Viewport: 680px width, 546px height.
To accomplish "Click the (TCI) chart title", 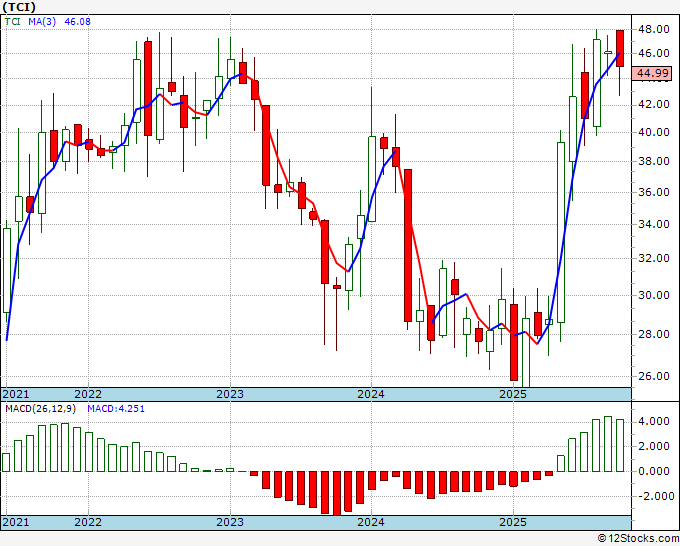I will pos(19,7).
